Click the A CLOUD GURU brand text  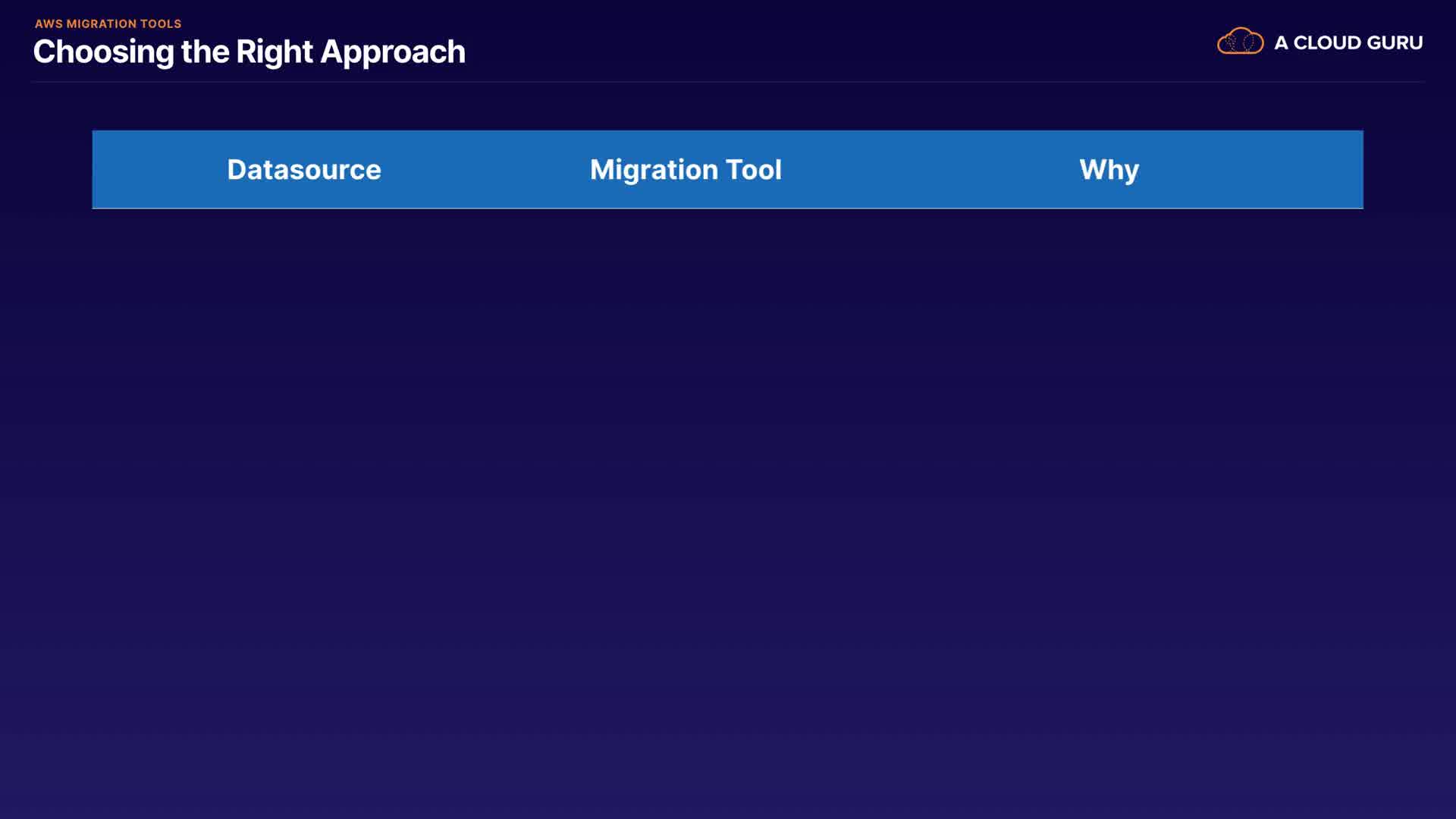point(1348,43)
